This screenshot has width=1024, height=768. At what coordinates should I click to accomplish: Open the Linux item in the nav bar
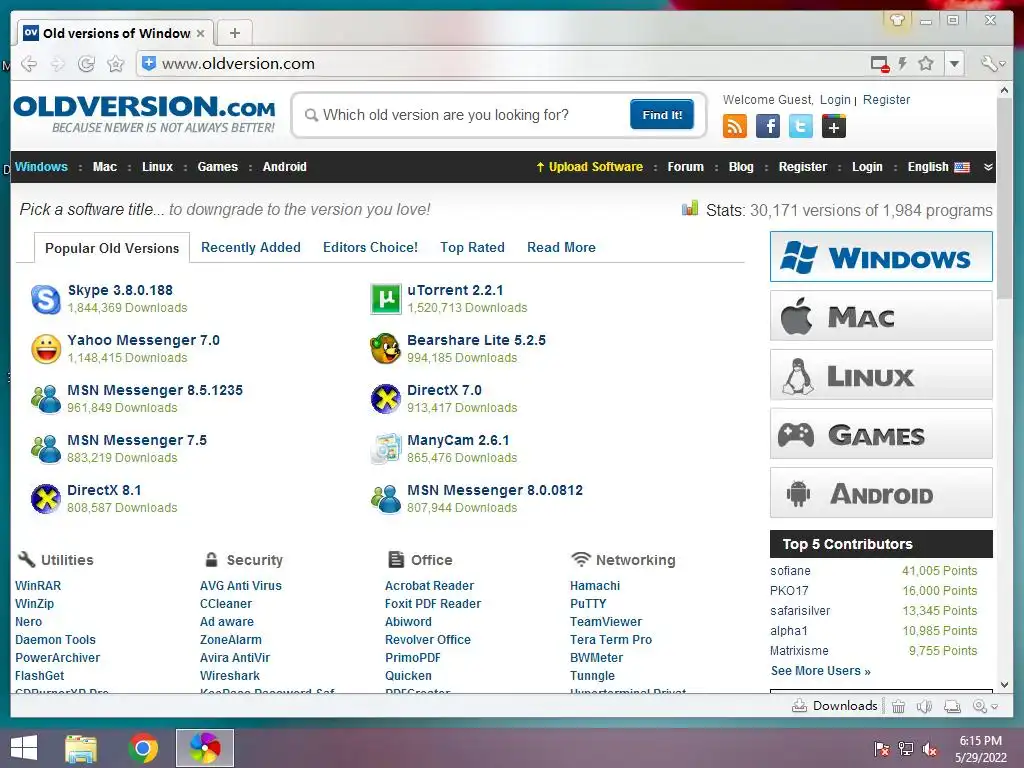click(x=157, y=167)
